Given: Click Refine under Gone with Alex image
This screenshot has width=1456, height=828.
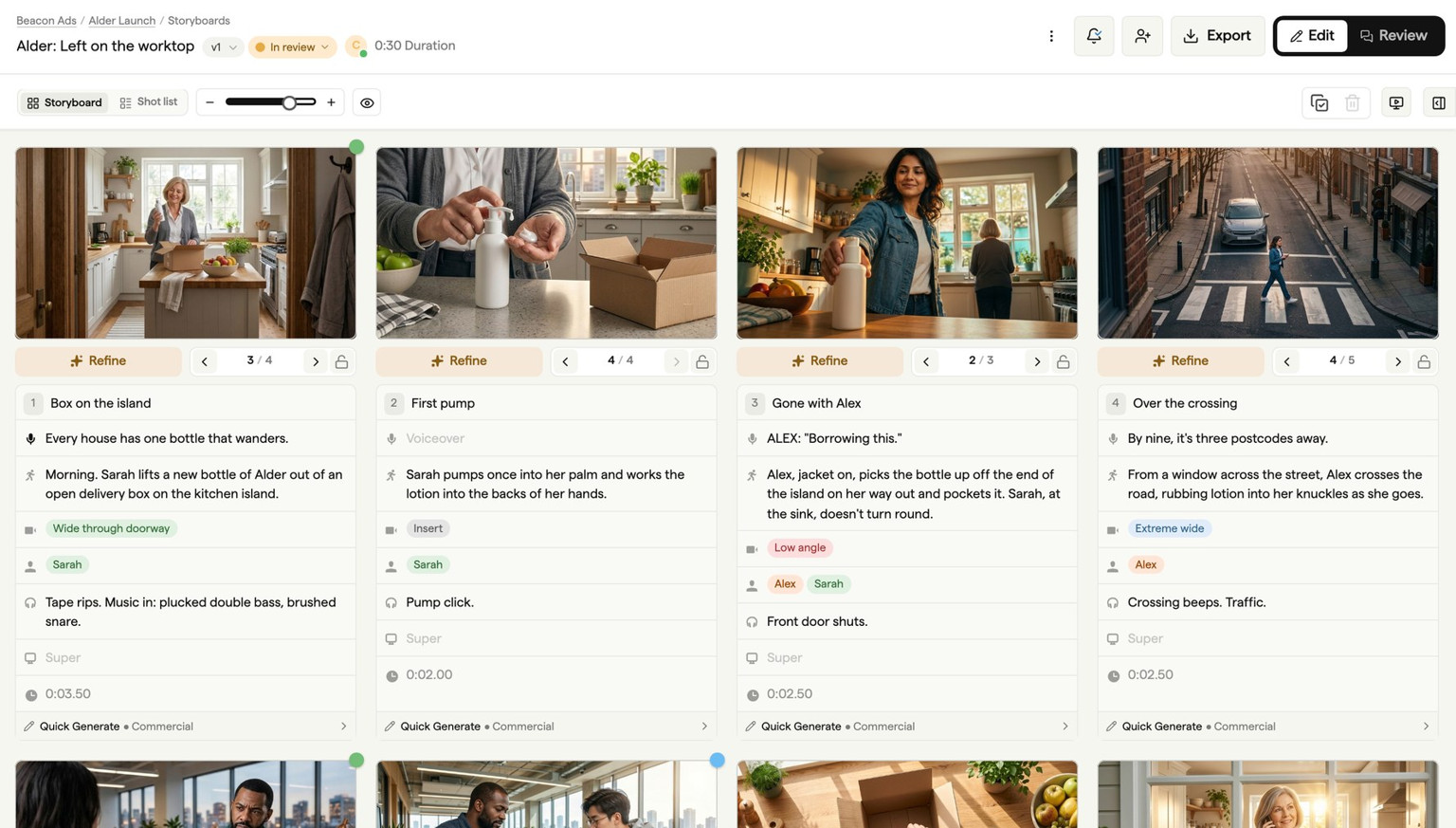Looking at the screenshot, I should click(x=820, y=361).
